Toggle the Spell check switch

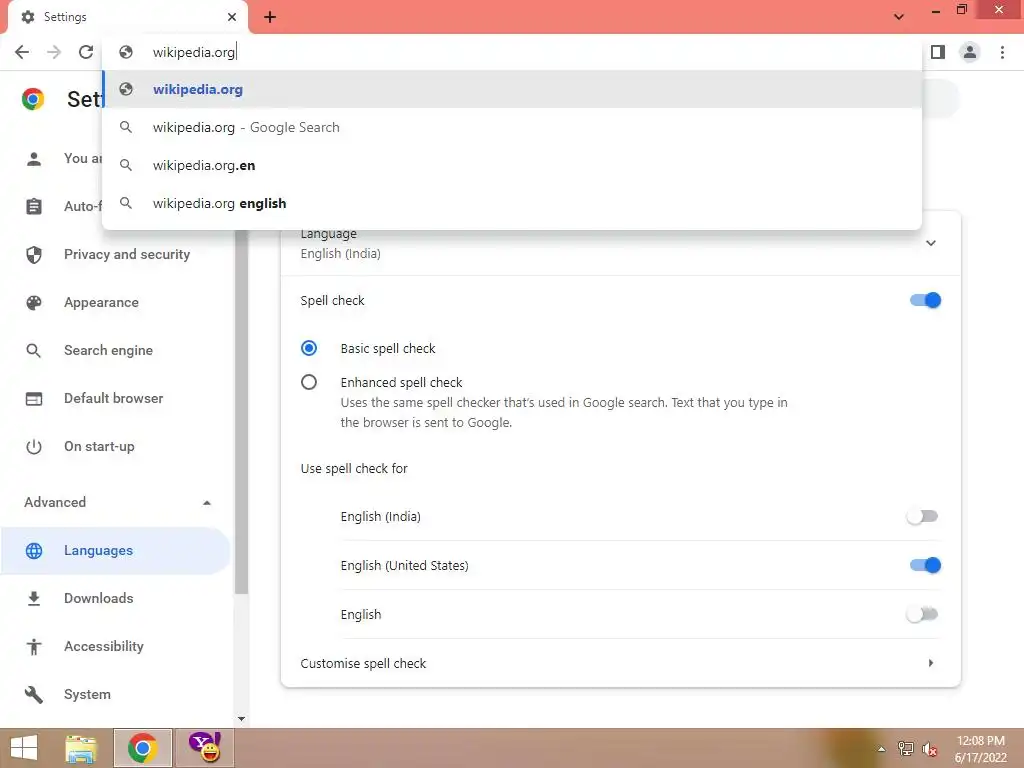pyautogui.click(x=925, y=300)
